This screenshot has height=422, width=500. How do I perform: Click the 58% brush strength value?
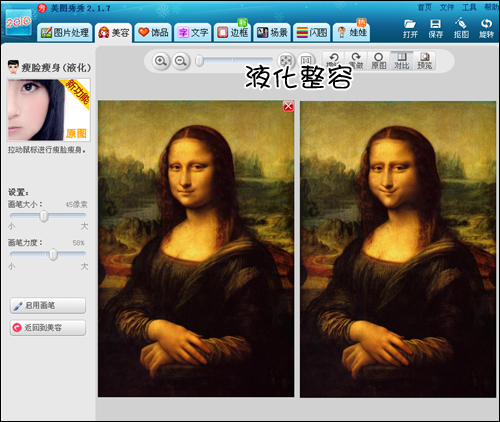pyautogui.click(x=79, y=243)
